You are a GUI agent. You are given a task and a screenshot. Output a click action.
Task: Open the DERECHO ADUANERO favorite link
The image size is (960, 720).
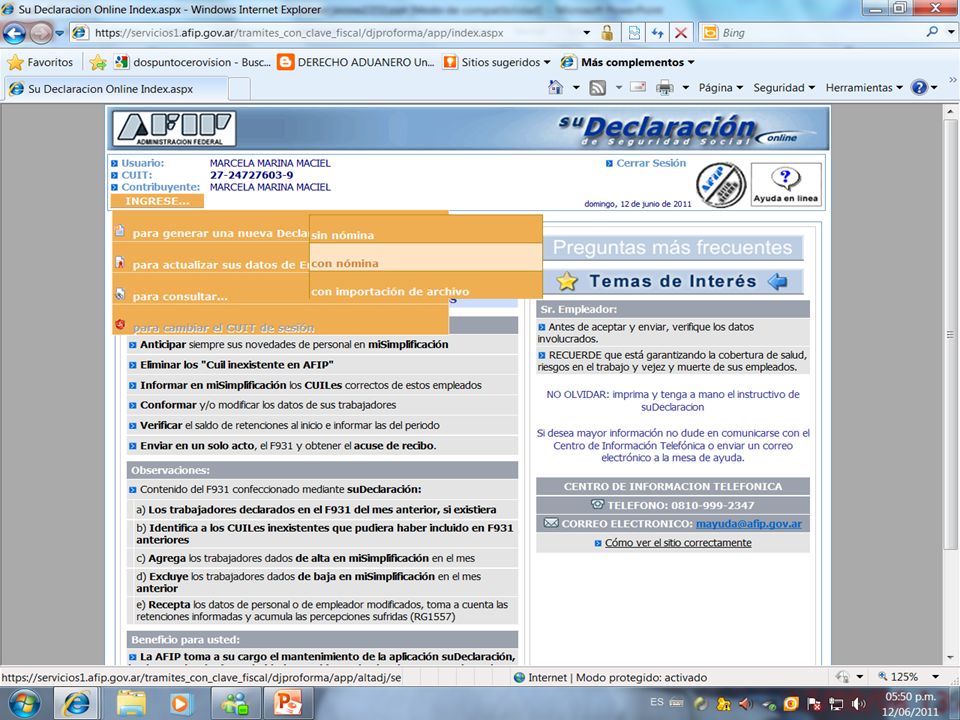click(356, 62)
